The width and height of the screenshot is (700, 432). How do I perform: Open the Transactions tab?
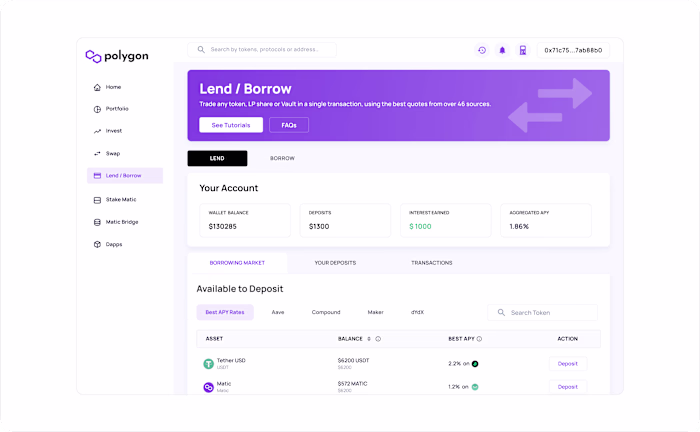[432, 263]
